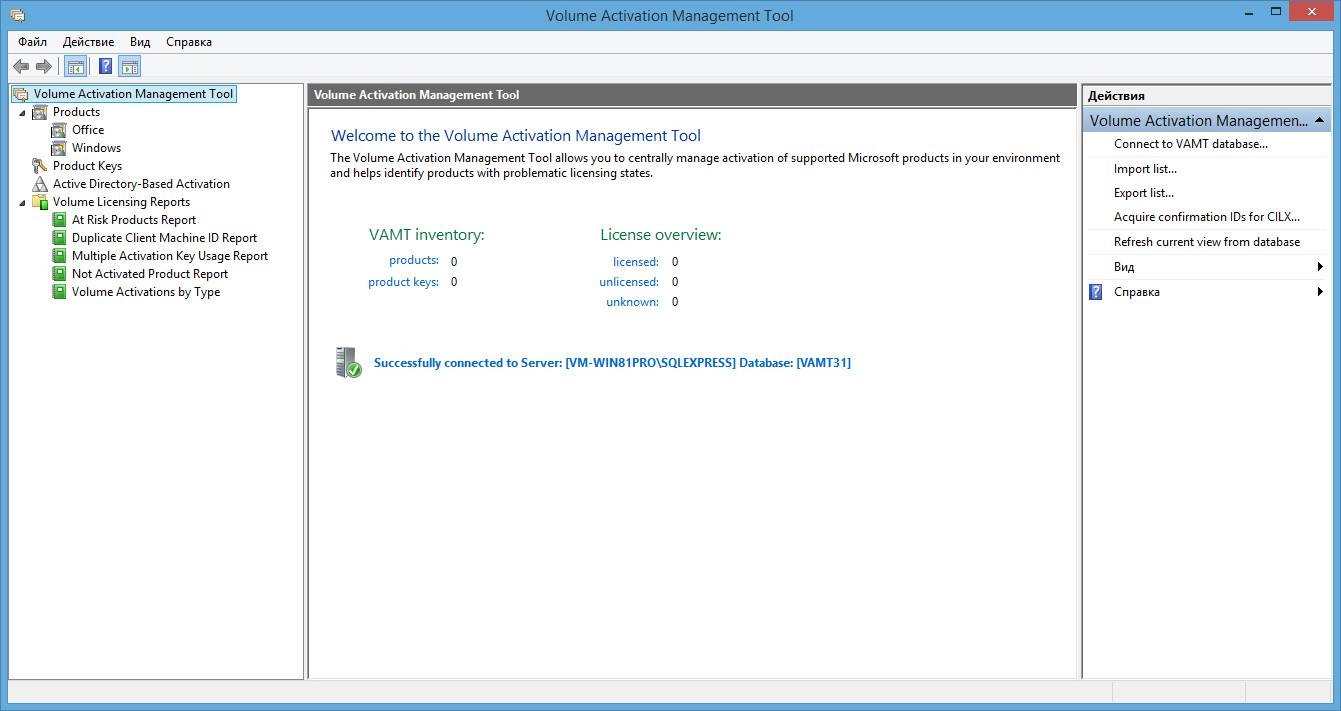Viewport: 1341px width, 711px height.
Task: Click the root Volume Activation Management Tool icon
Action: pos(20,94)
